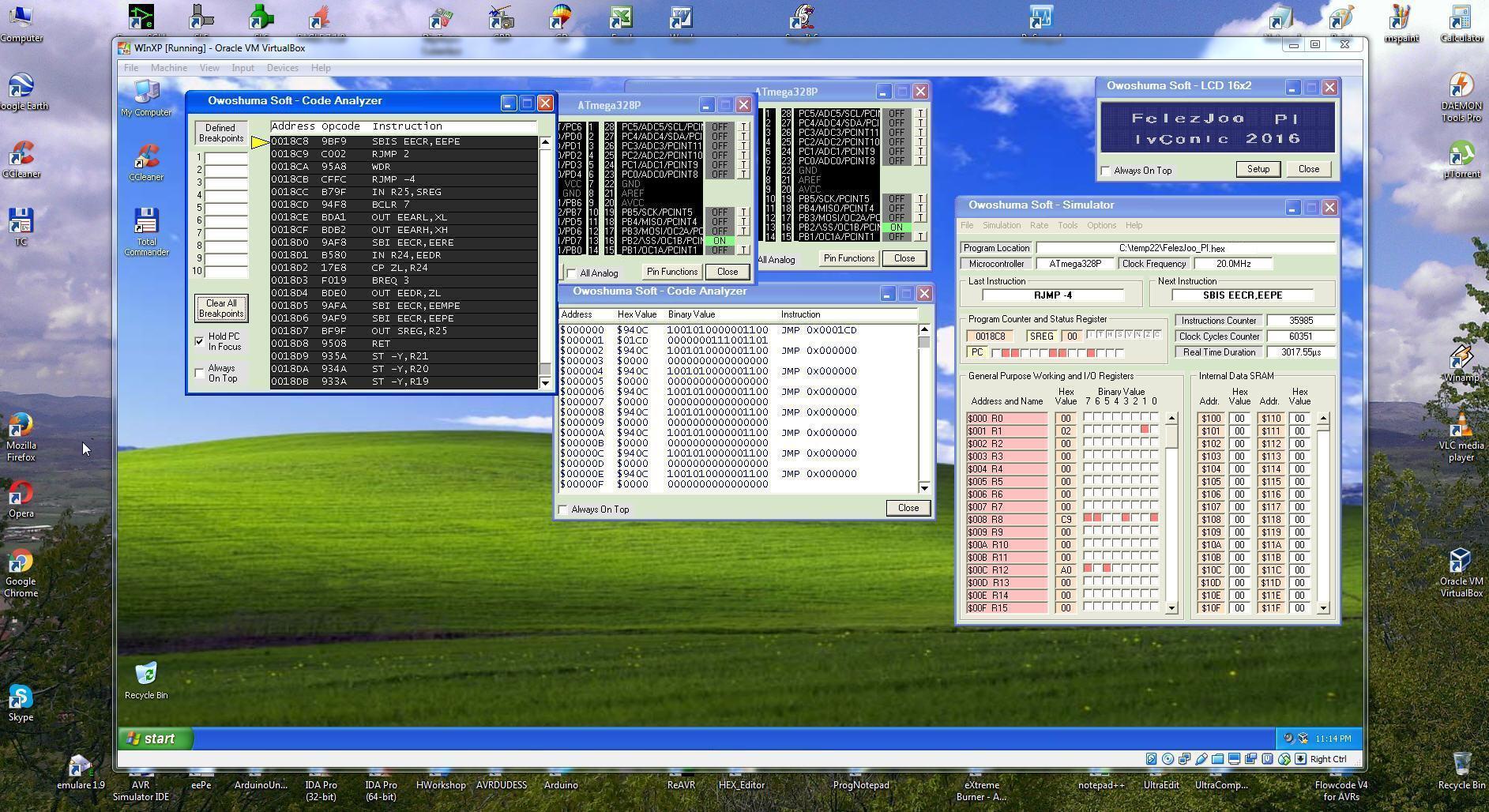Viewport: 1489px width, 812px height.
Task: Open the Simulation menu in Simulator window
Action: pyautogui.click(x=1001, y=225)
